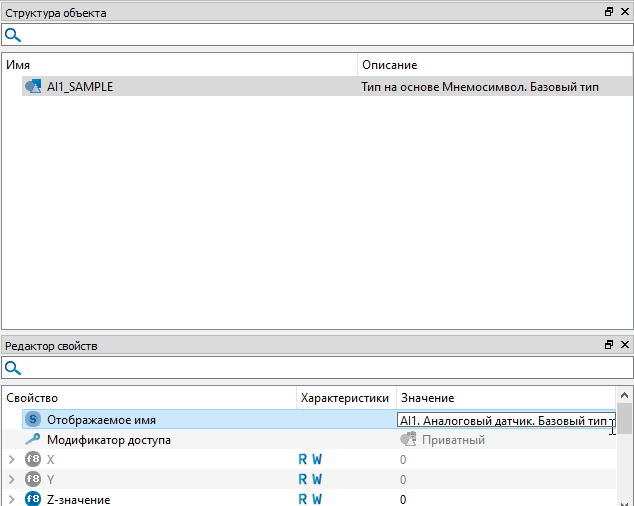Click the Характеристики column header
Screen dimensions: 634x506
pyautogui.click(x=345, y=398)
